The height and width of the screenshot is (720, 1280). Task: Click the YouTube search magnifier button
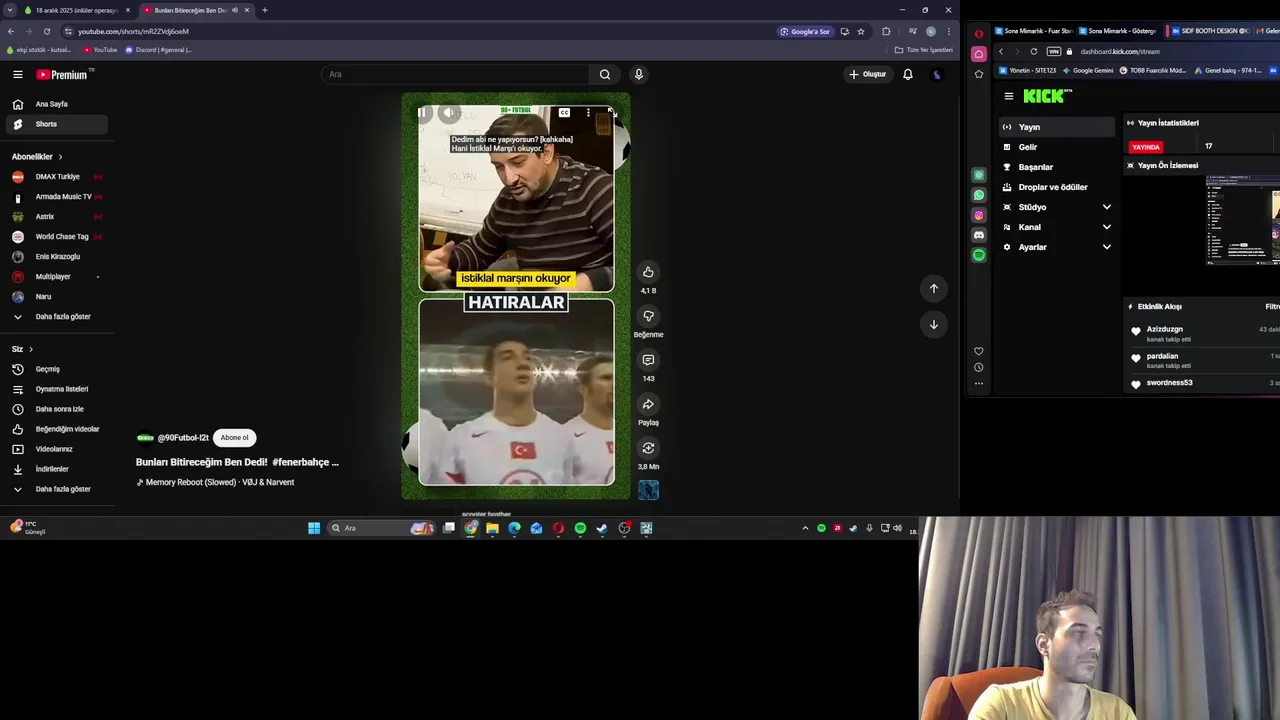coord(604,74)
